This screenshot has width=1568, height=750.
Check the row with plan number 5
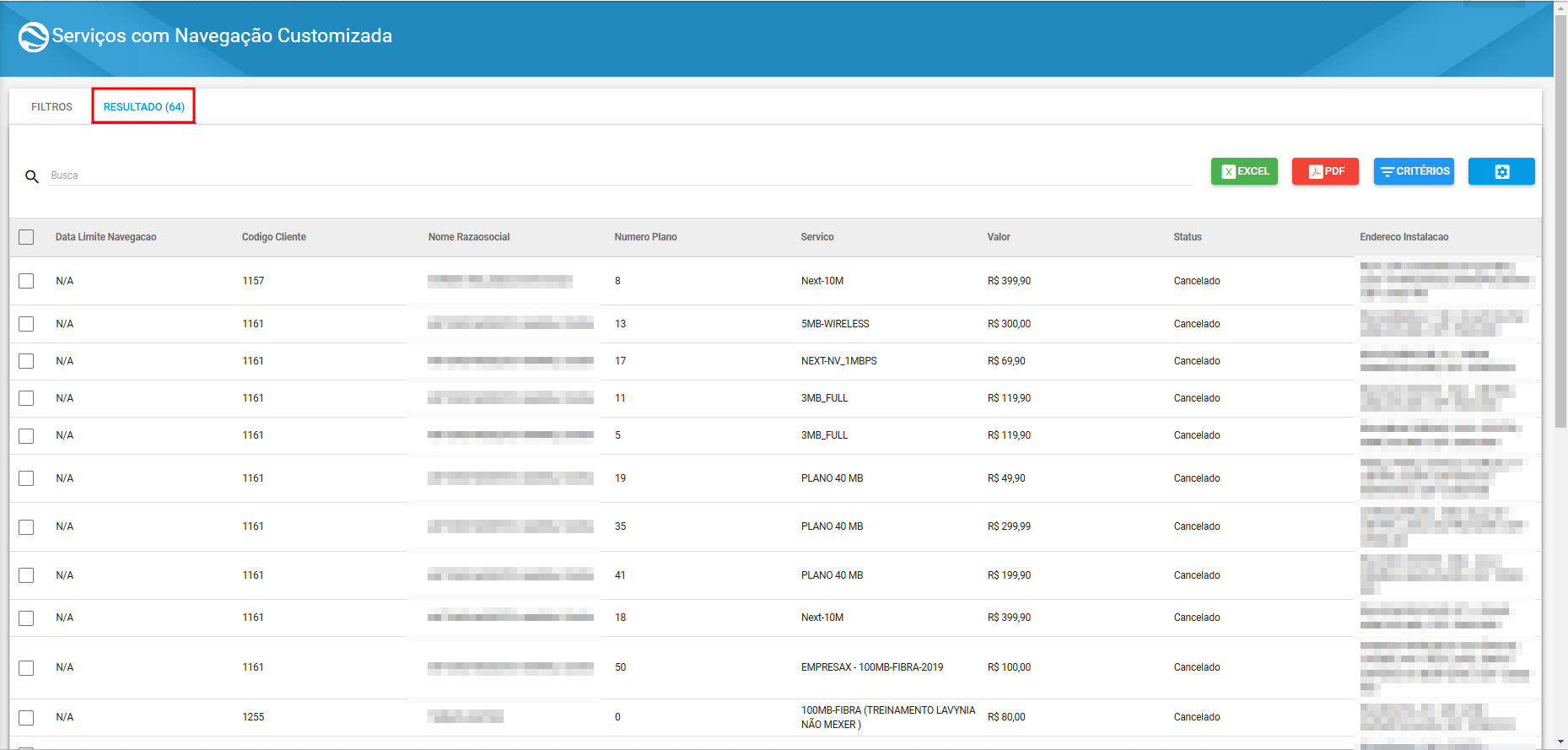pos(26,436)
